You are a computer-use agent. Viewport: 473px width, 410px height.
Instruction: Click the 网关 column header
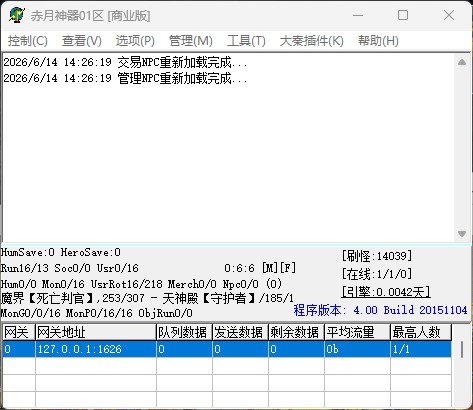[x=19, y=332]
